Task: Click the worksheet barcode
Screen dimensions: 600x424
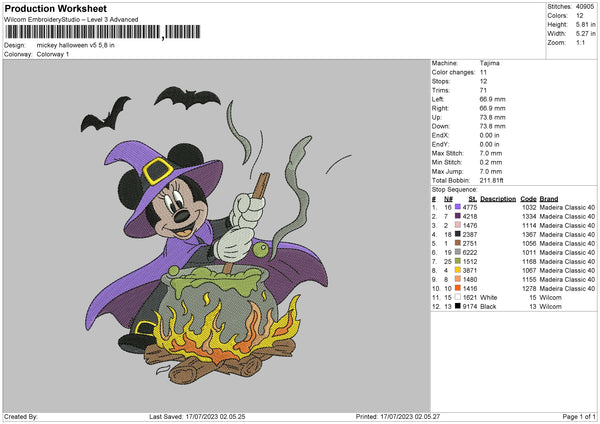Action: pyautogui.click(x=103, y=32)
